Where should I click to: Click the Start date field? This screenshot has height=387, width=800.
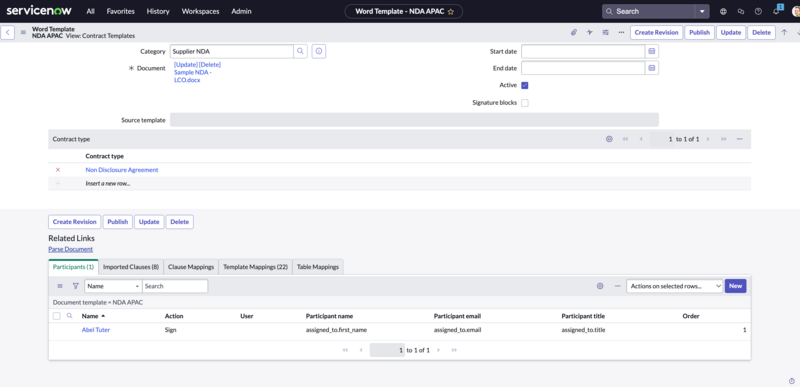pyautogui.click(x=583, y=51)
